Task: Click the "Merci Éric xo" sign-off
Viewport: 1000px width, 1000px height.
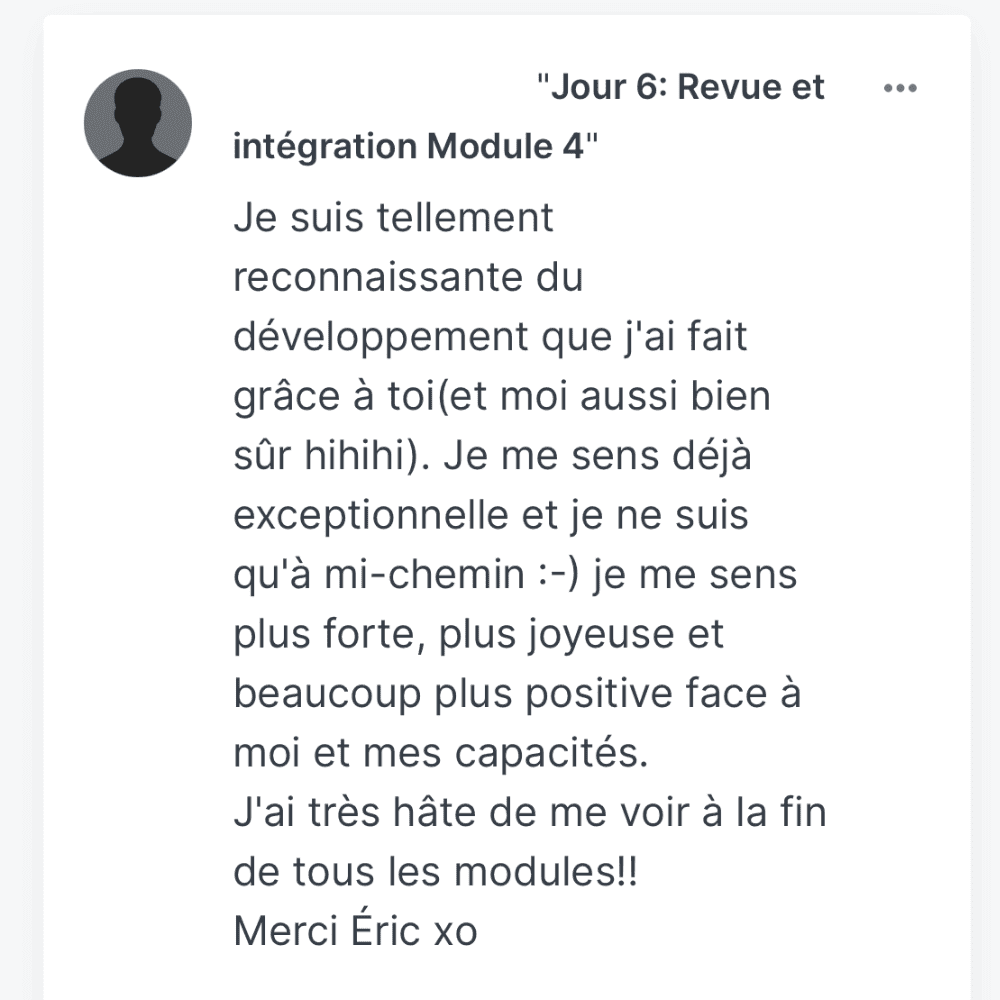Action: click(355, 932)
